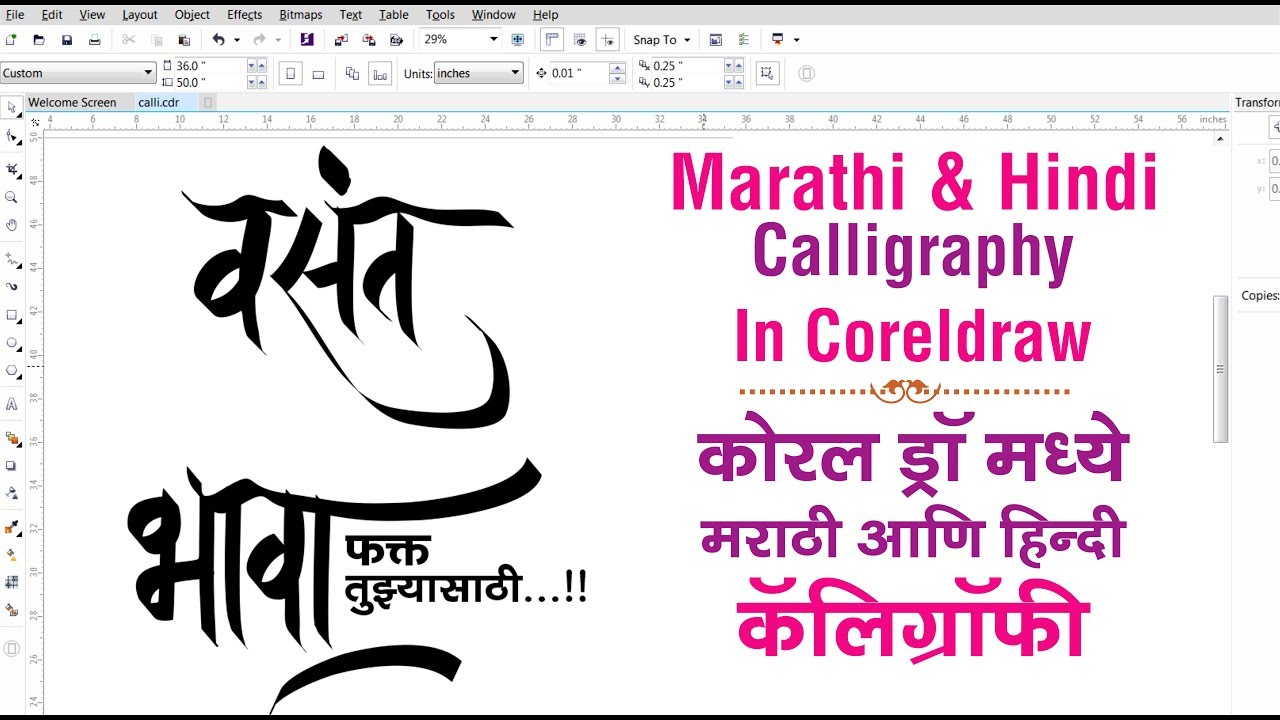
Task: Open the Bitmaps menu
Action: tap(301, 15)
